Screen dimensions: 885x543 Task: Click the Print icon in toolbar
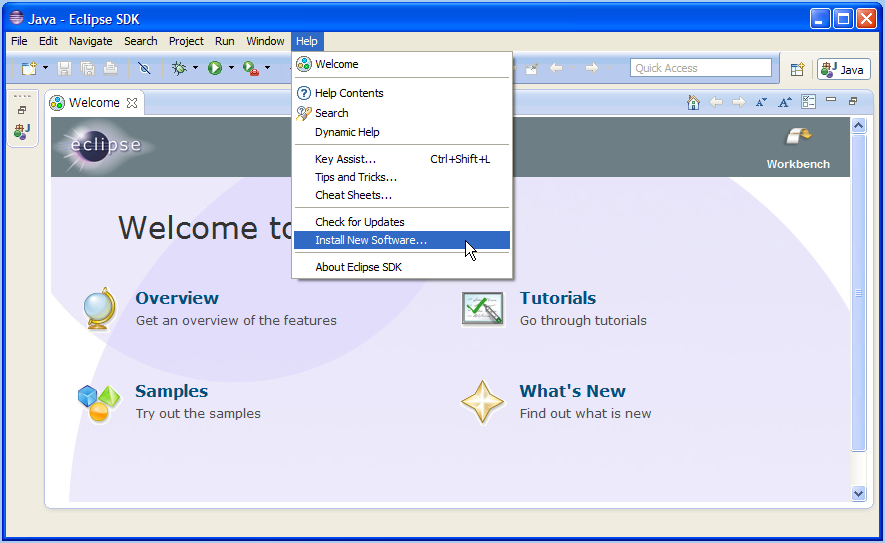pyautogui.click(x=111, y=68)
